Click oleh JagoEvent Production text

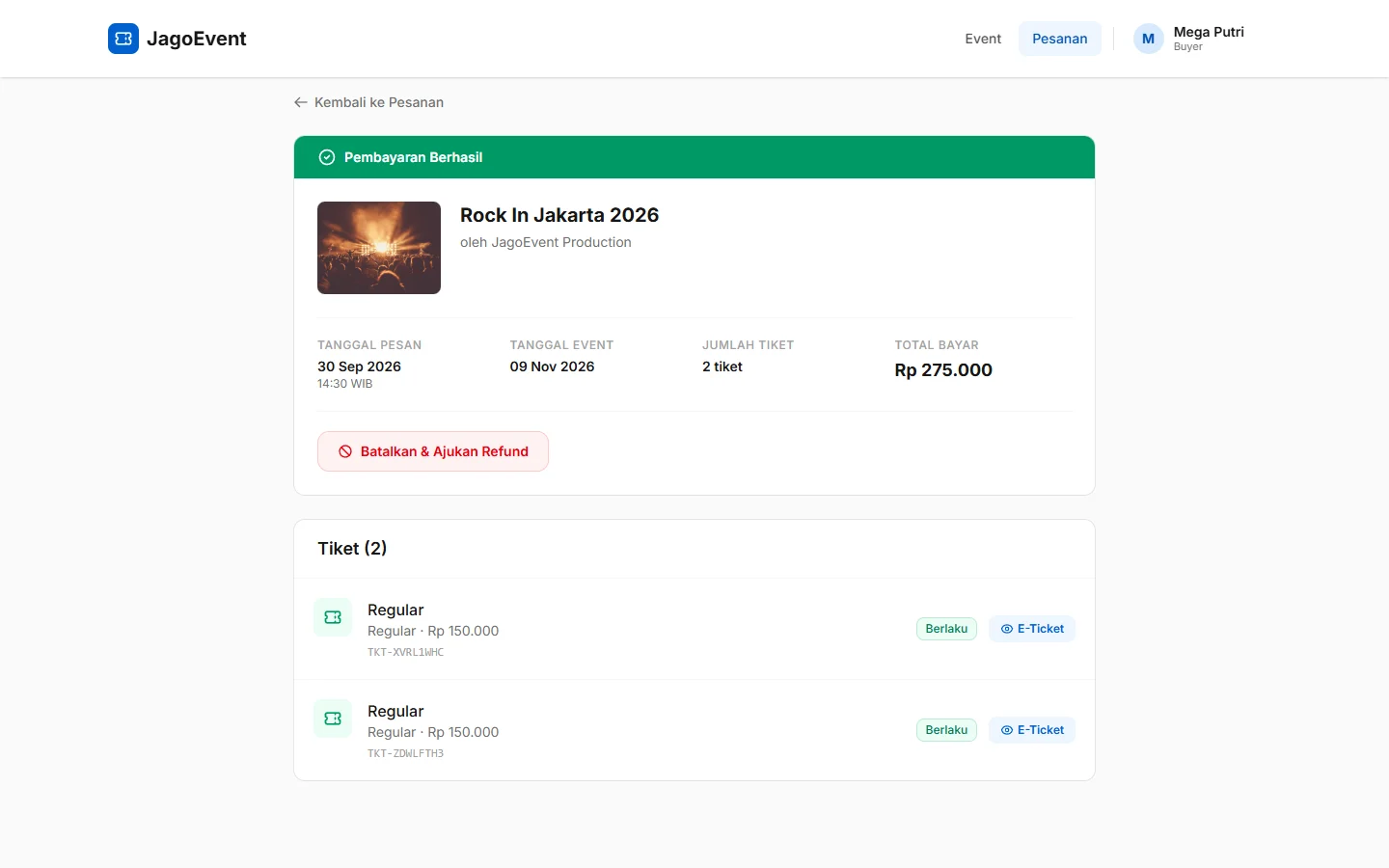coord(546,242)
